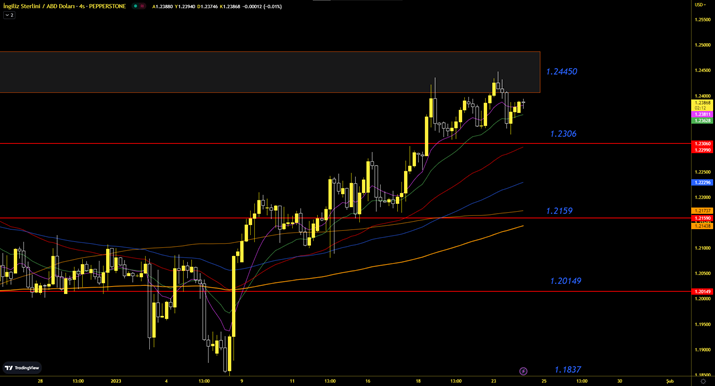Click the pink dot indicator beside the symbol title
The width and height of the screenshot is (715, 386).
[x=143, y=6]
